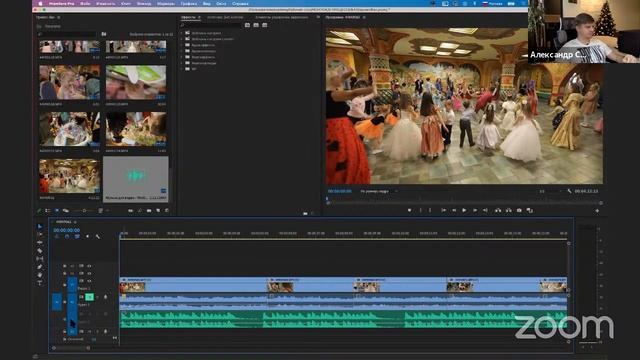Step back one frame
640x360 pixels.
click(454, 210)
